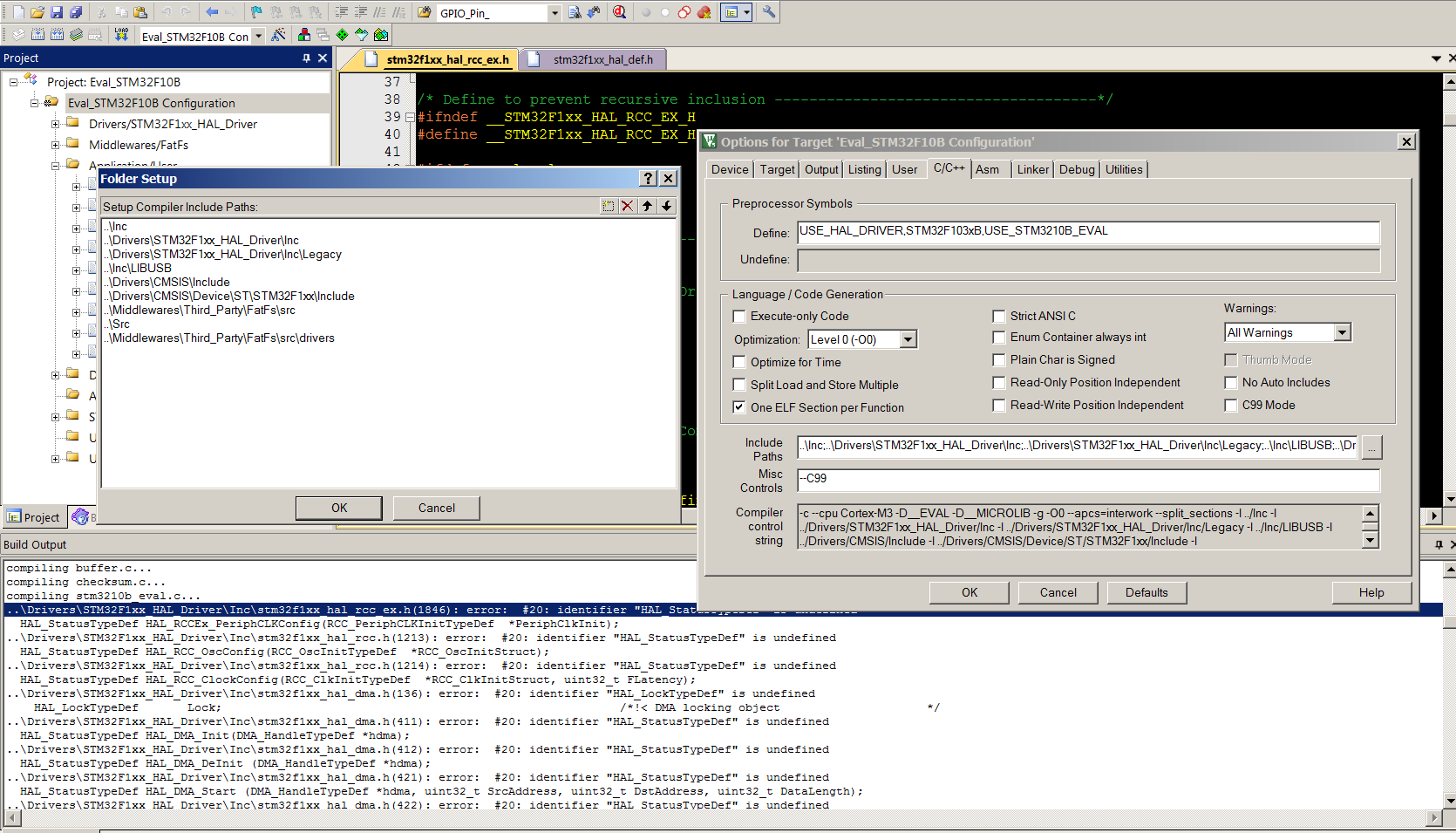Click OK in the Folder Setup dialog
The image size is (1456, 833).
pos(339,508)
